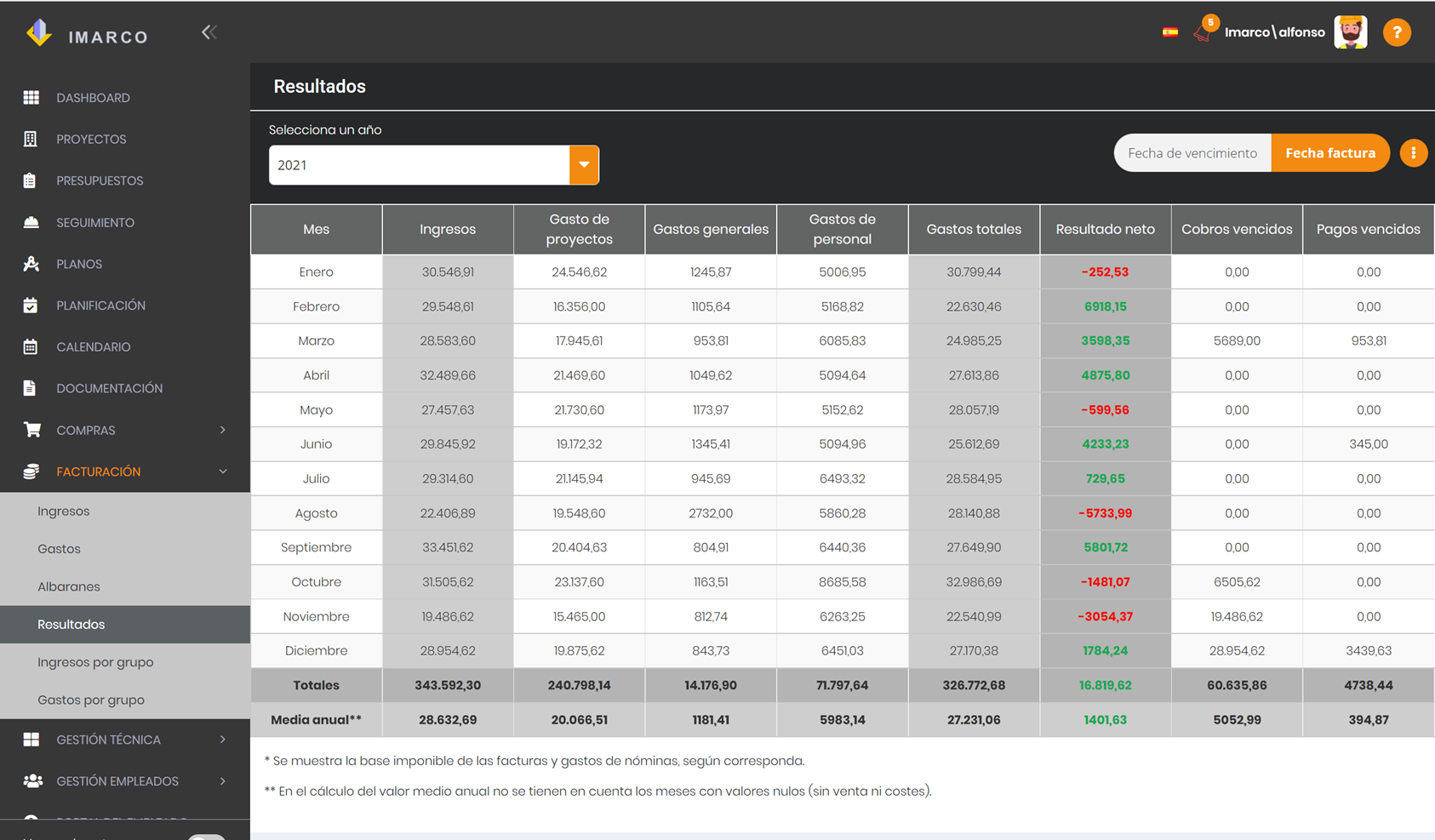
Task: Open the Dashboard grid icon
Action: 31,98
